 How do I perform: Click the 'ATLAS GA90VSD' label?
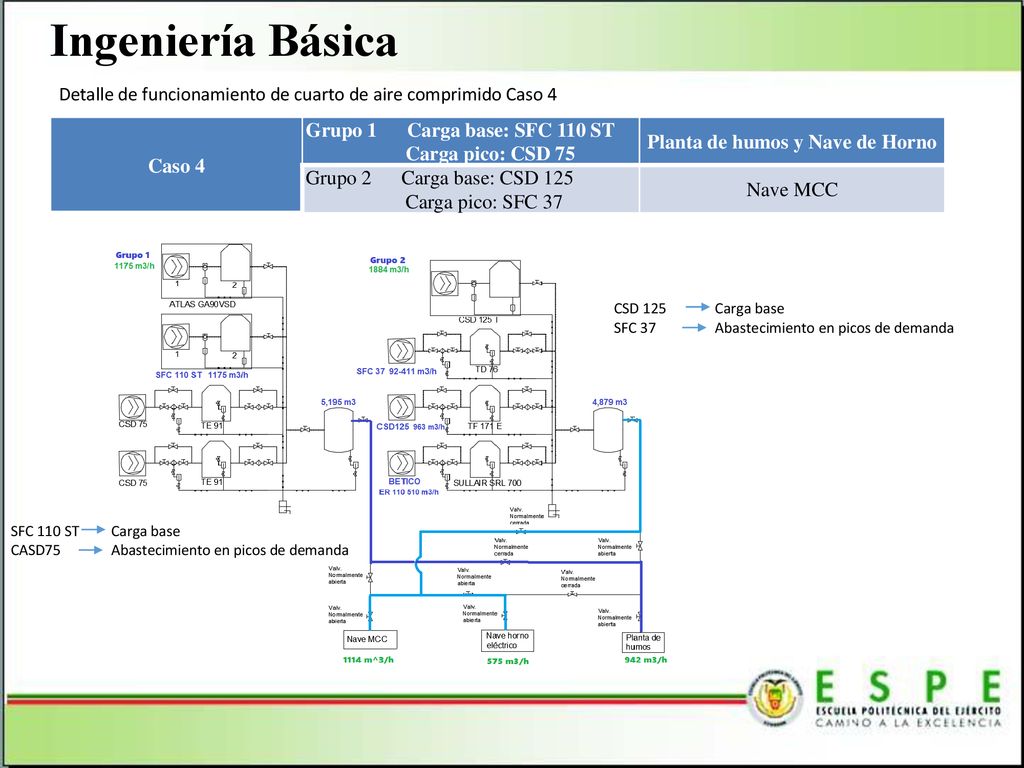click(x=202, y=304)
